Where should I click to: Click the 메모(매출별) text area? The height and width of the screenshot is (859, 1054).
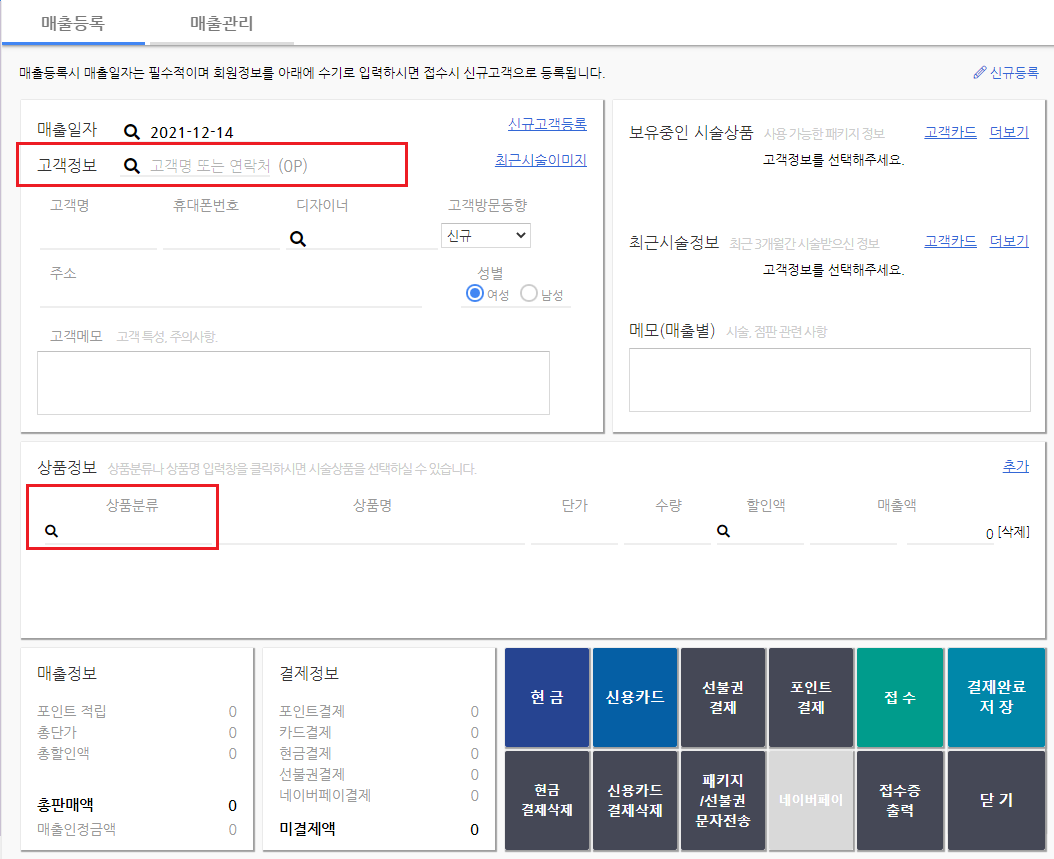[x=829, y=380]
